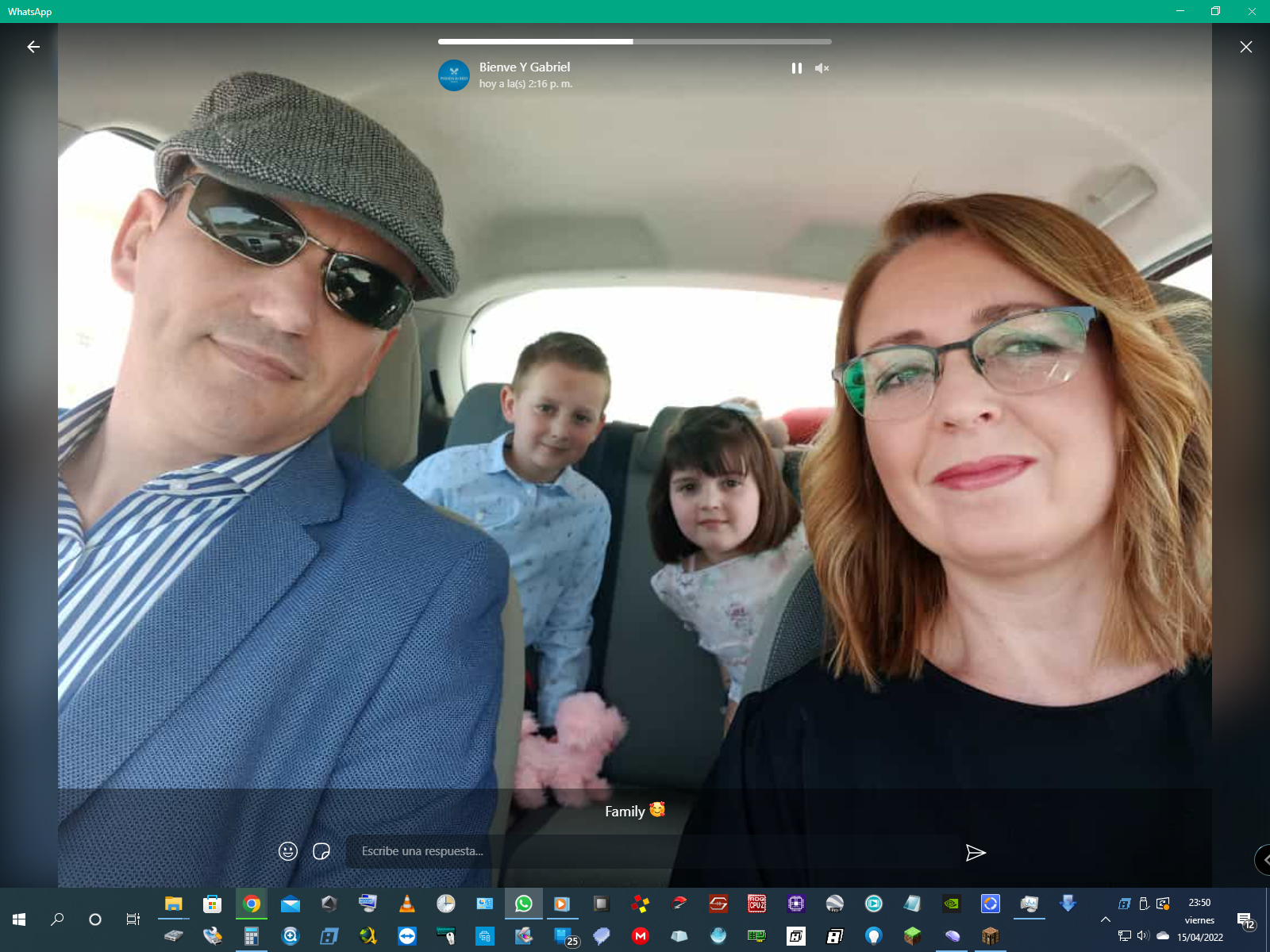Open Windows Action Center notifications
The image size is (1270, 952).
[x=1245, y=920]
